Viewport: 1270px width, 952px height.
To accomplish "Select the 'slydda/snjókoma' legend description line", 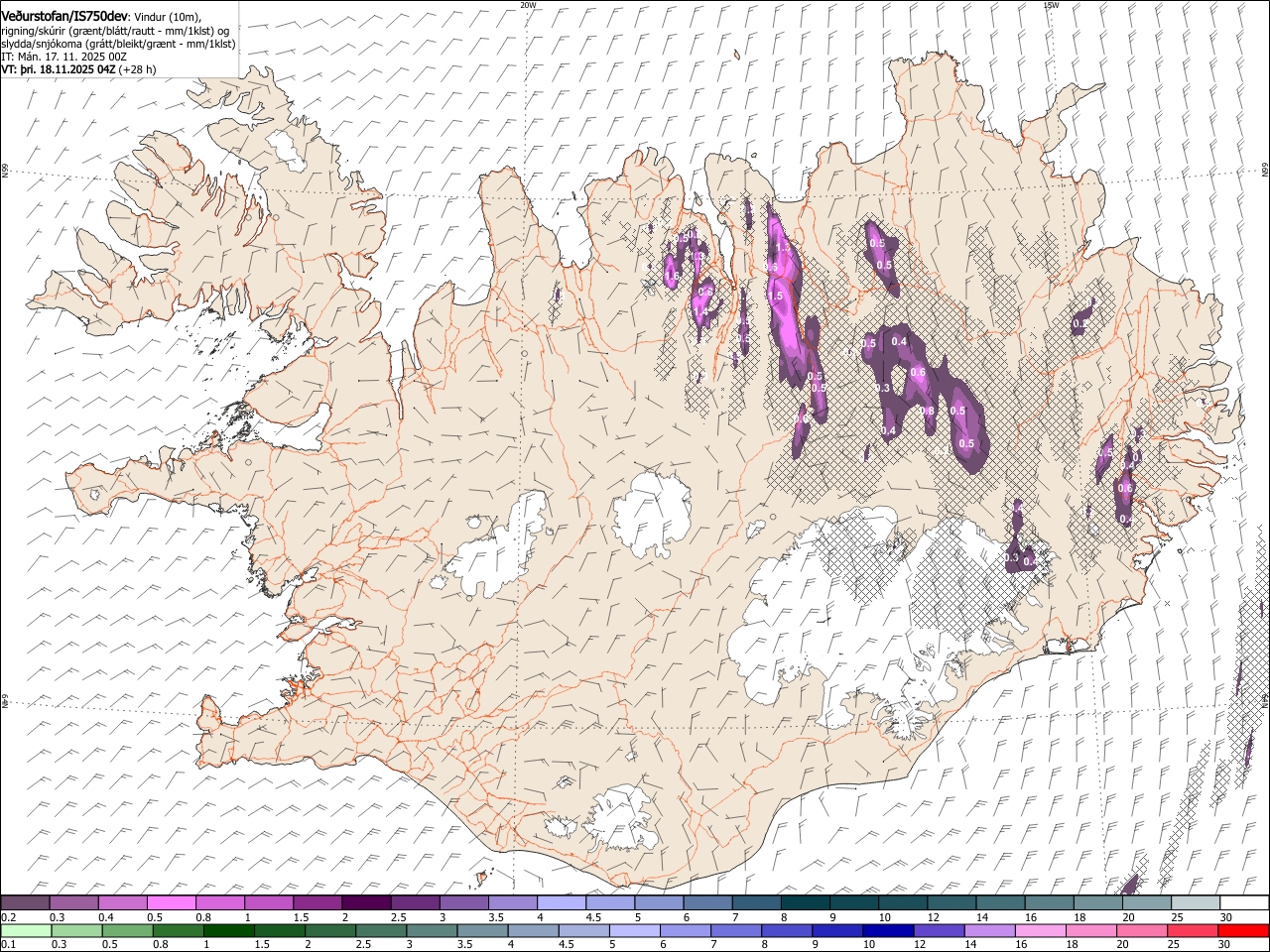I will tap(119, 44).
